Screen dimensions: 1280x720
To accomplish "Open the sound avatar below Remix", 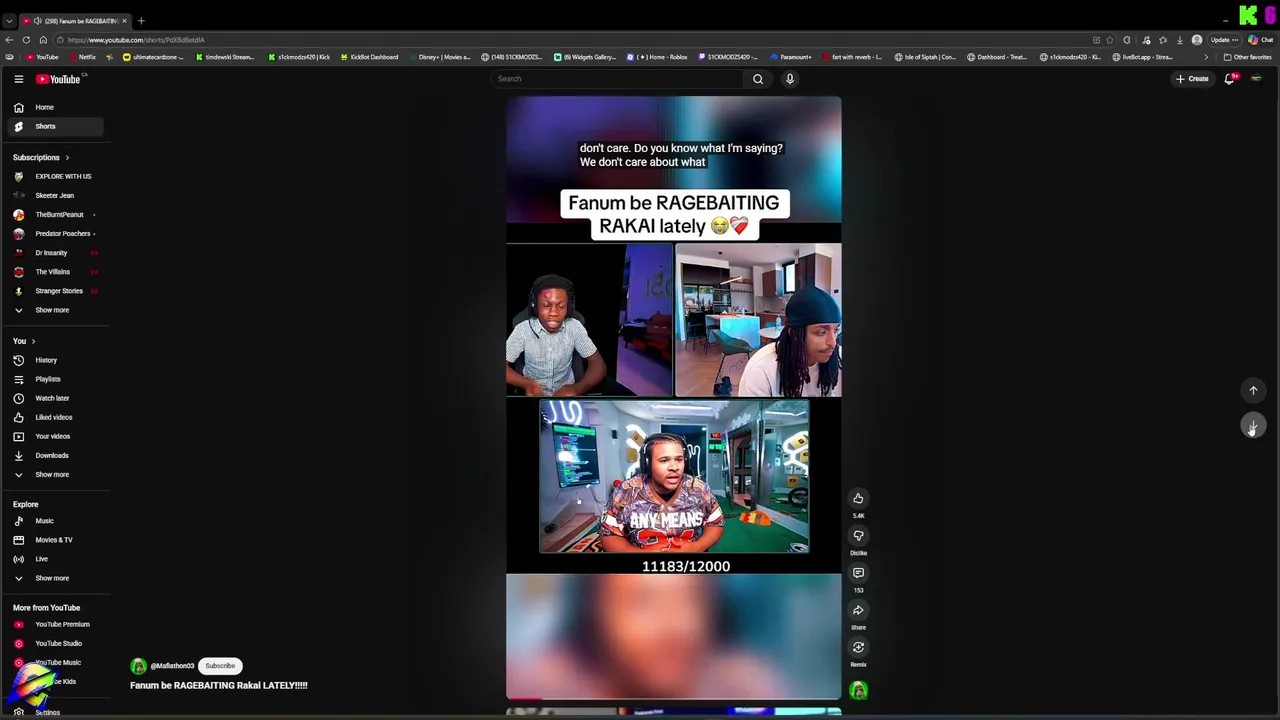I will (858, 690).
